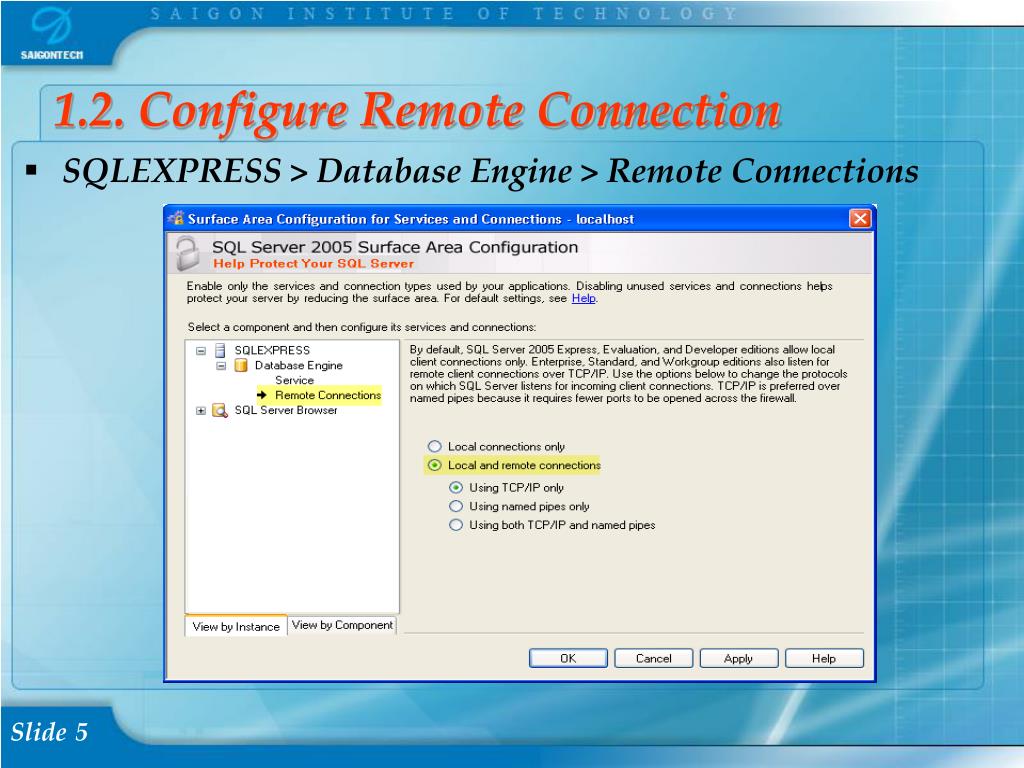Click the SaigonTech logo

click(x=52, y=33)
